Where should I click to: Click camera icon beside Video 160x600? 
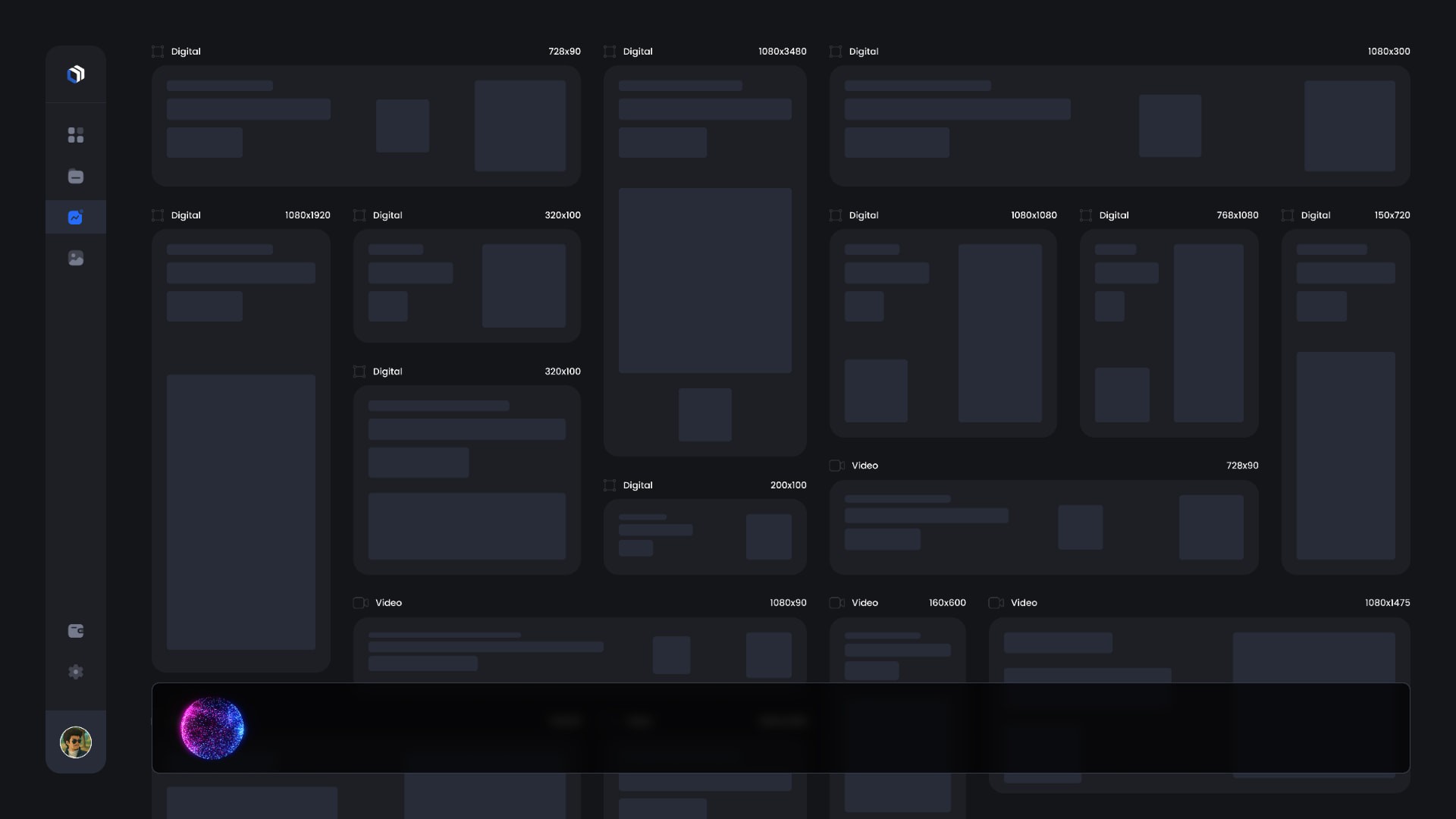coord(837,603)
